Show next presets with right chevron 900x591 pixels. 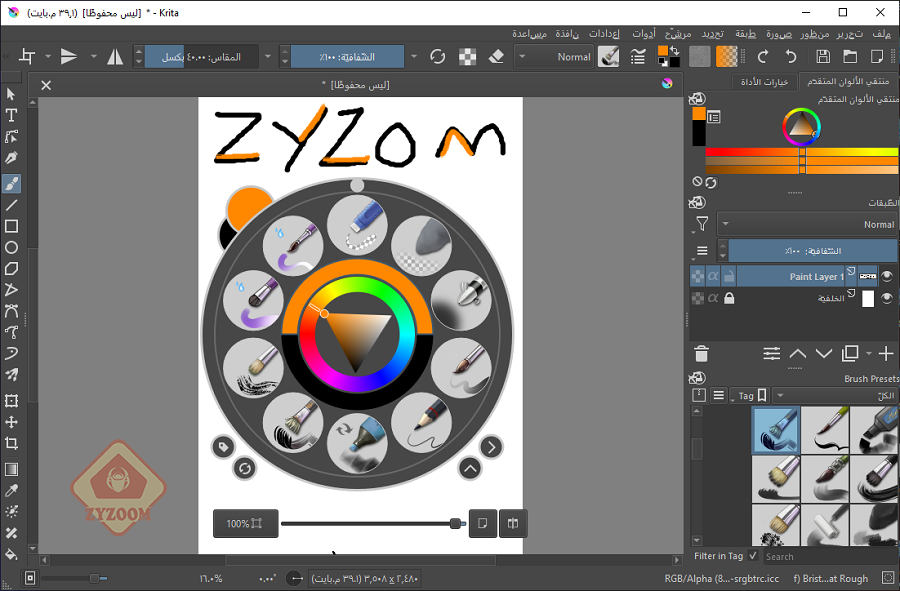491,447
